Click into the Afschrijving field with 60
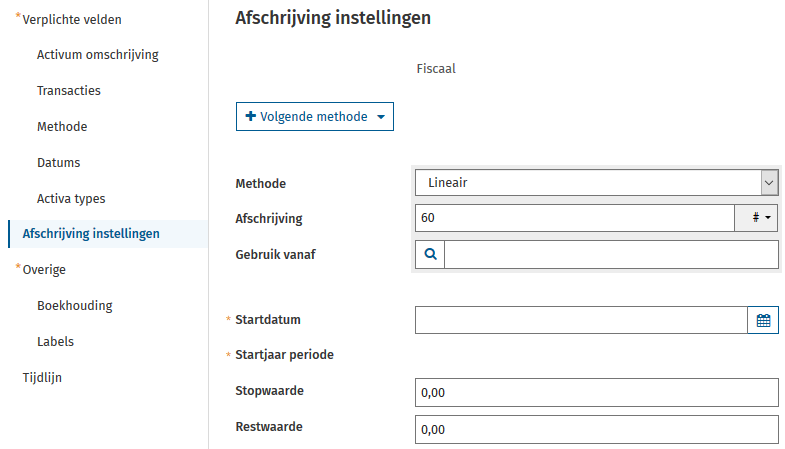The height and width of the screenshot is (449, 785). coord(574,218)
